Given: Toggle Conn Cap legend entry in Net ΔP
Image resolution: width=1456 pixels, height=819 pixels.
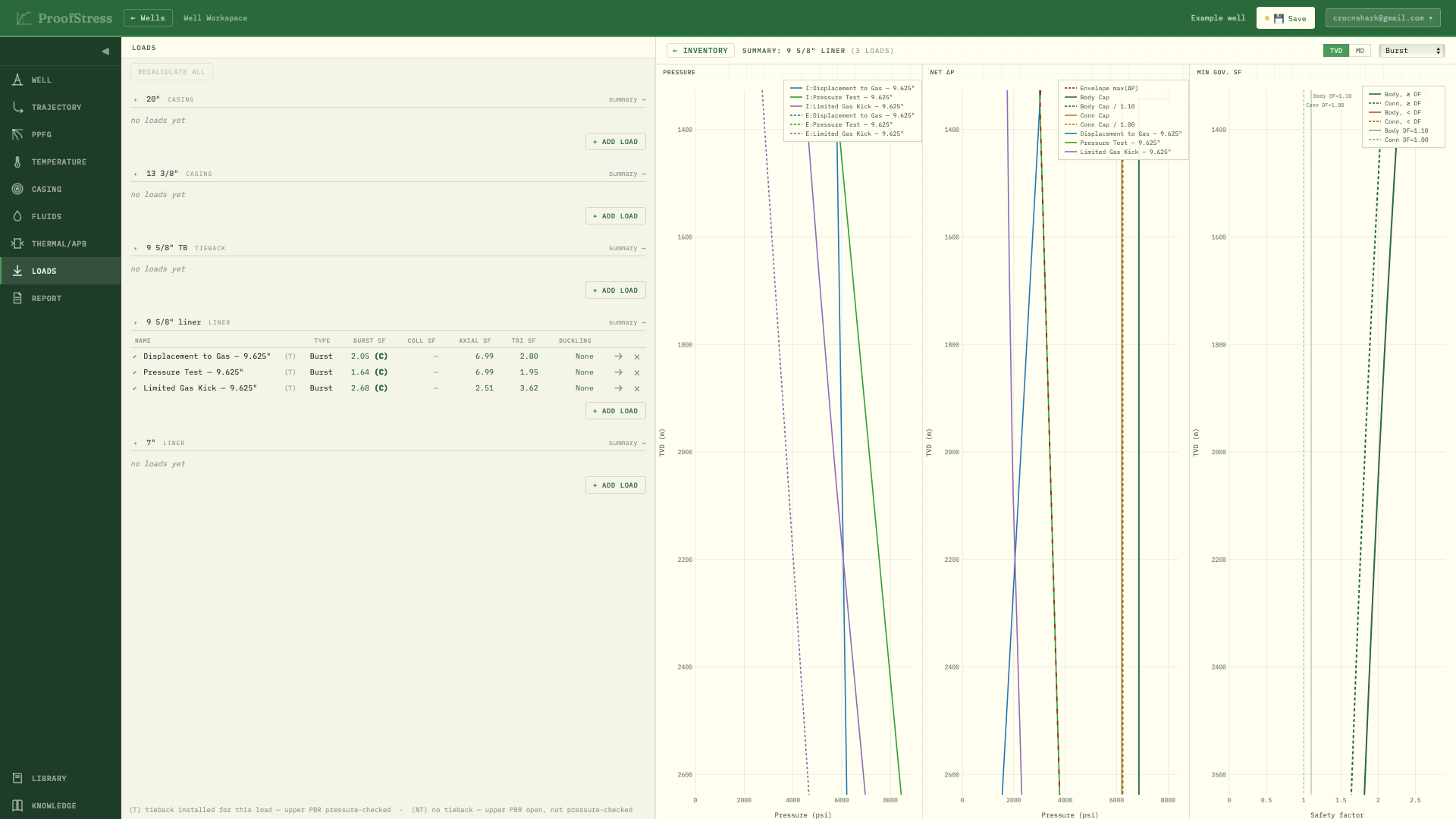Looking at the screenshot, I should tap(1087, 116).
